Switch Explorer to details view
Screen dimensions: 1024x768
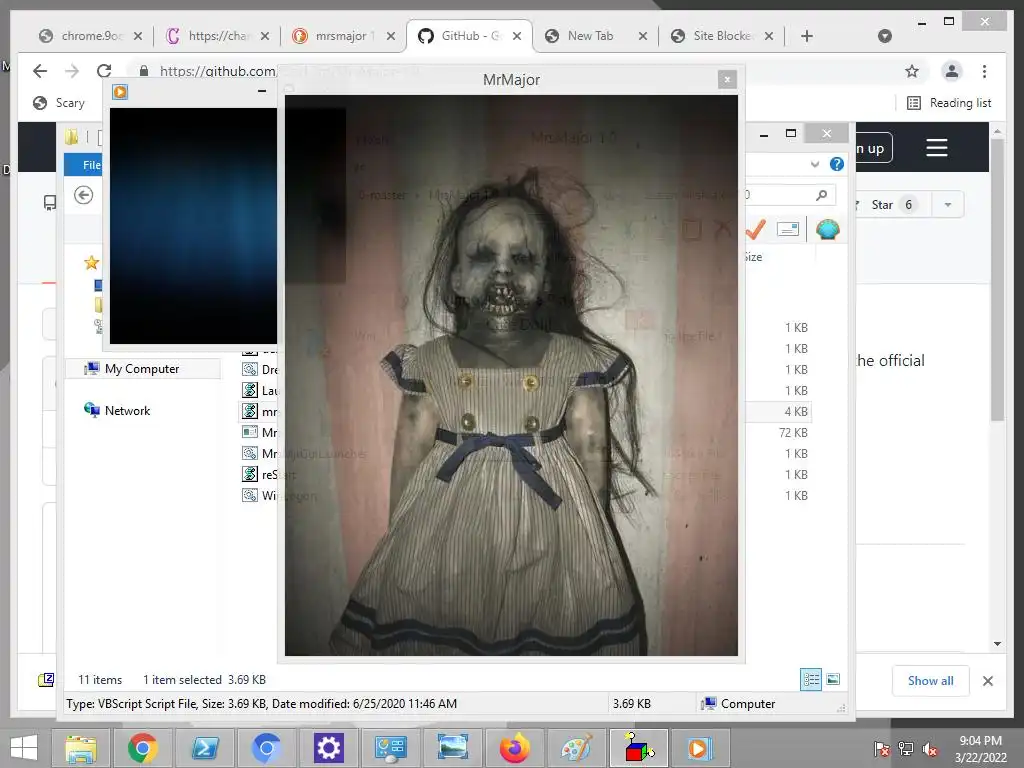(x=811, y=679)
